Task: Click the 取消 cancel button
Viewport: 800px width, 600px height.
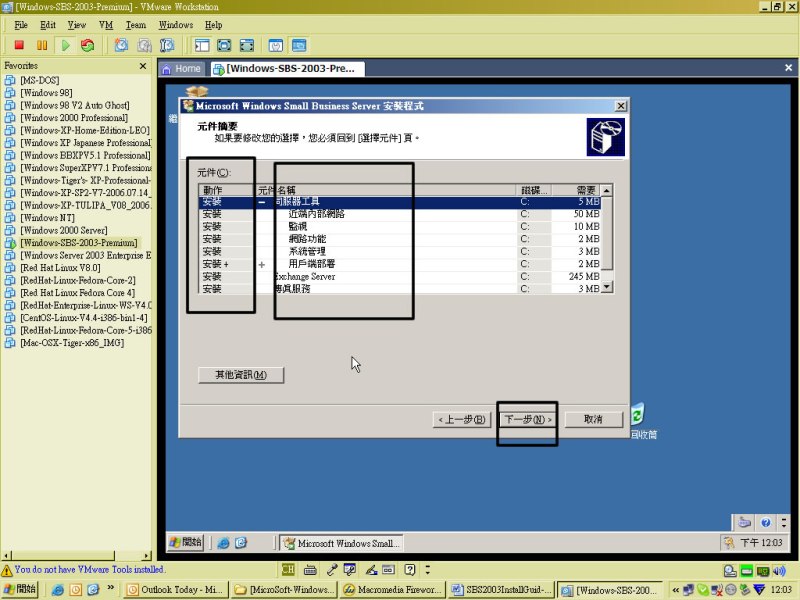Action: 594,419
